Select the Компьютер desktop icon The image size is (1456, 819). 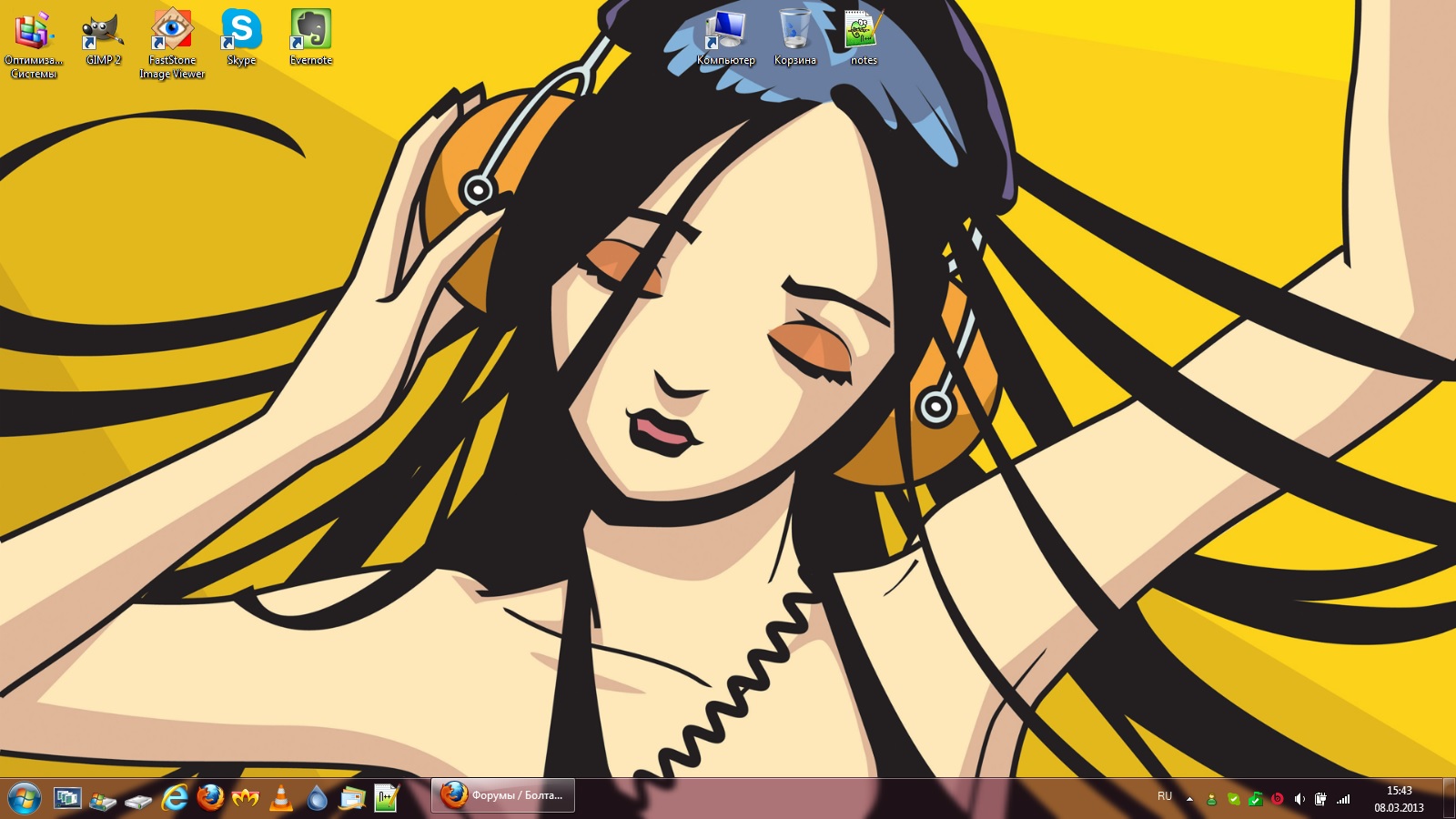pos(725,38)
